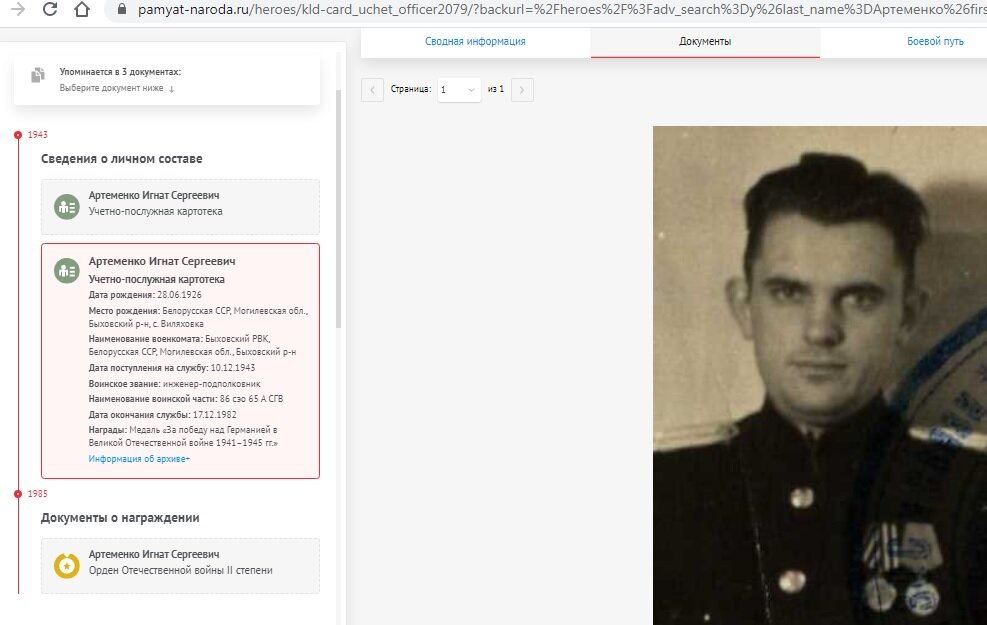Click the 1943 timeline marker dot
Viewport: 987px width, 625px height.
[x=18, y=135]
